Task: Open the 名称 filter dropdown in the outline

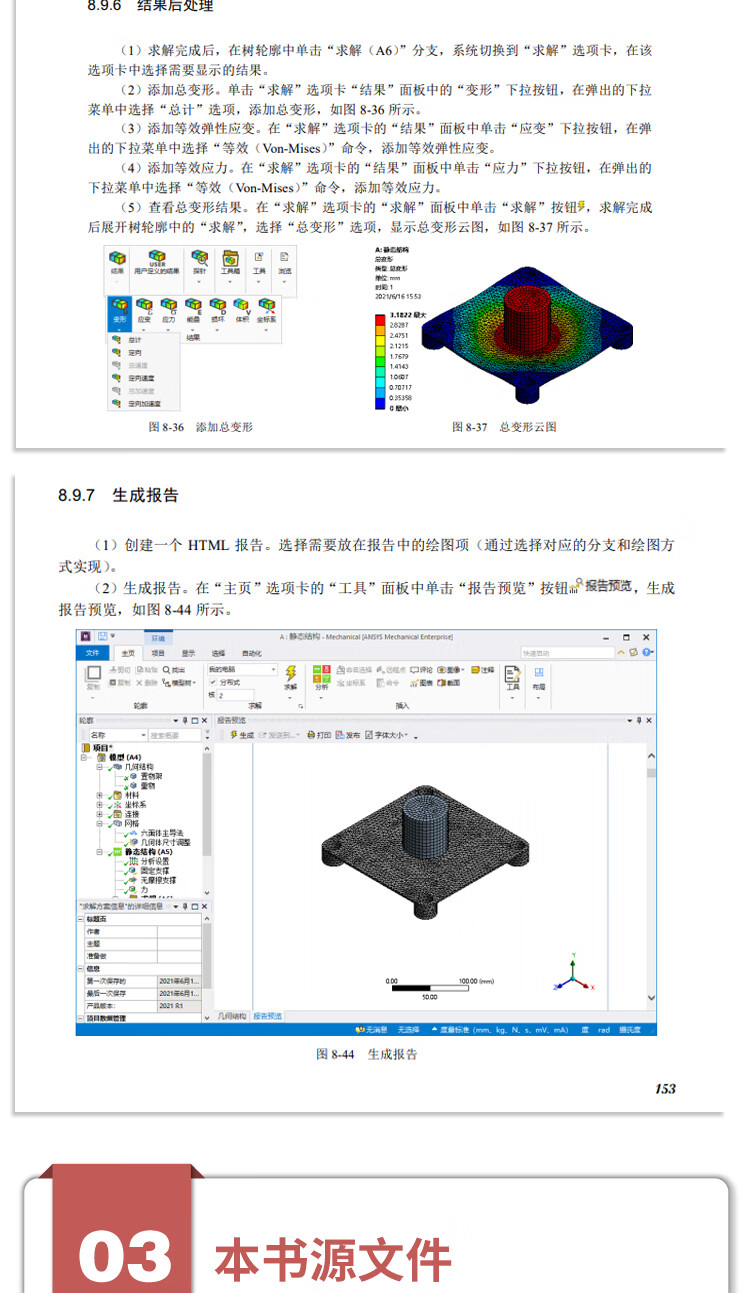Action: coord(118,735)
